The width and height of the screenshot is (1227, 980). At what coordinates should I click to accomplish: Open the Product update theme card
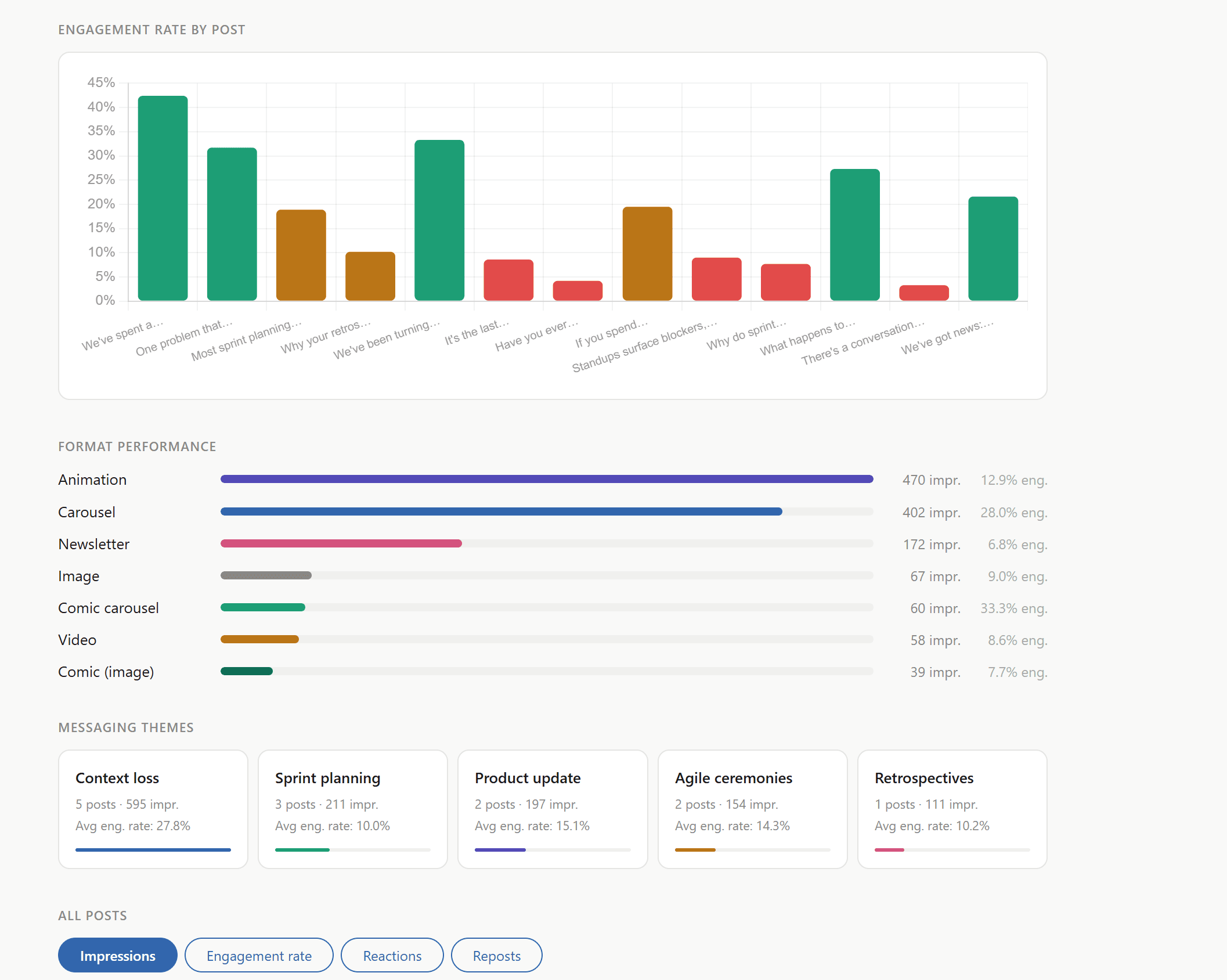pyautogui.click(x=553, y=809)
